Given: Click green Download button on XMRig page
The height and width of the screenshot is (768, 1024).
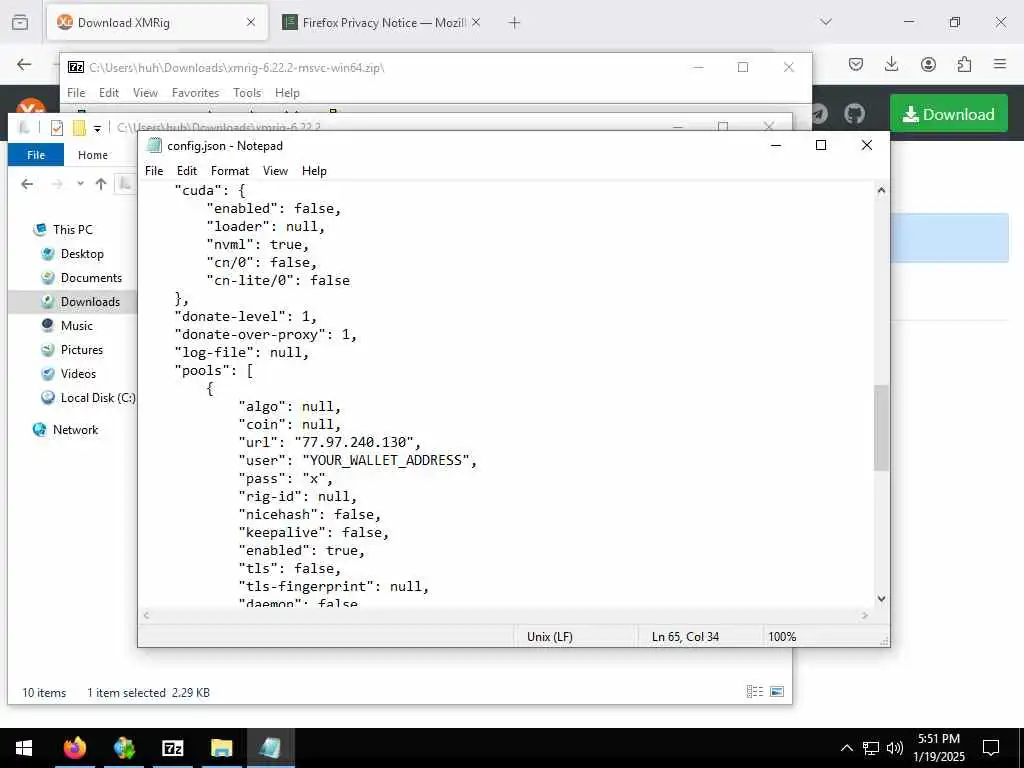Looking at the screenshot, I should [949, 114].
